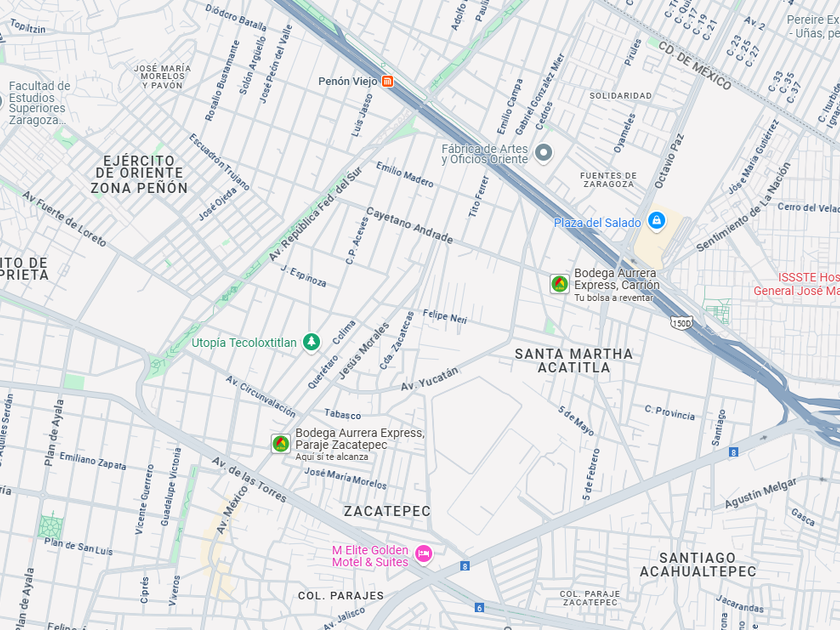Open the M Elite Golden Motel hotel pin
The image size is (840, 630).
424,553
